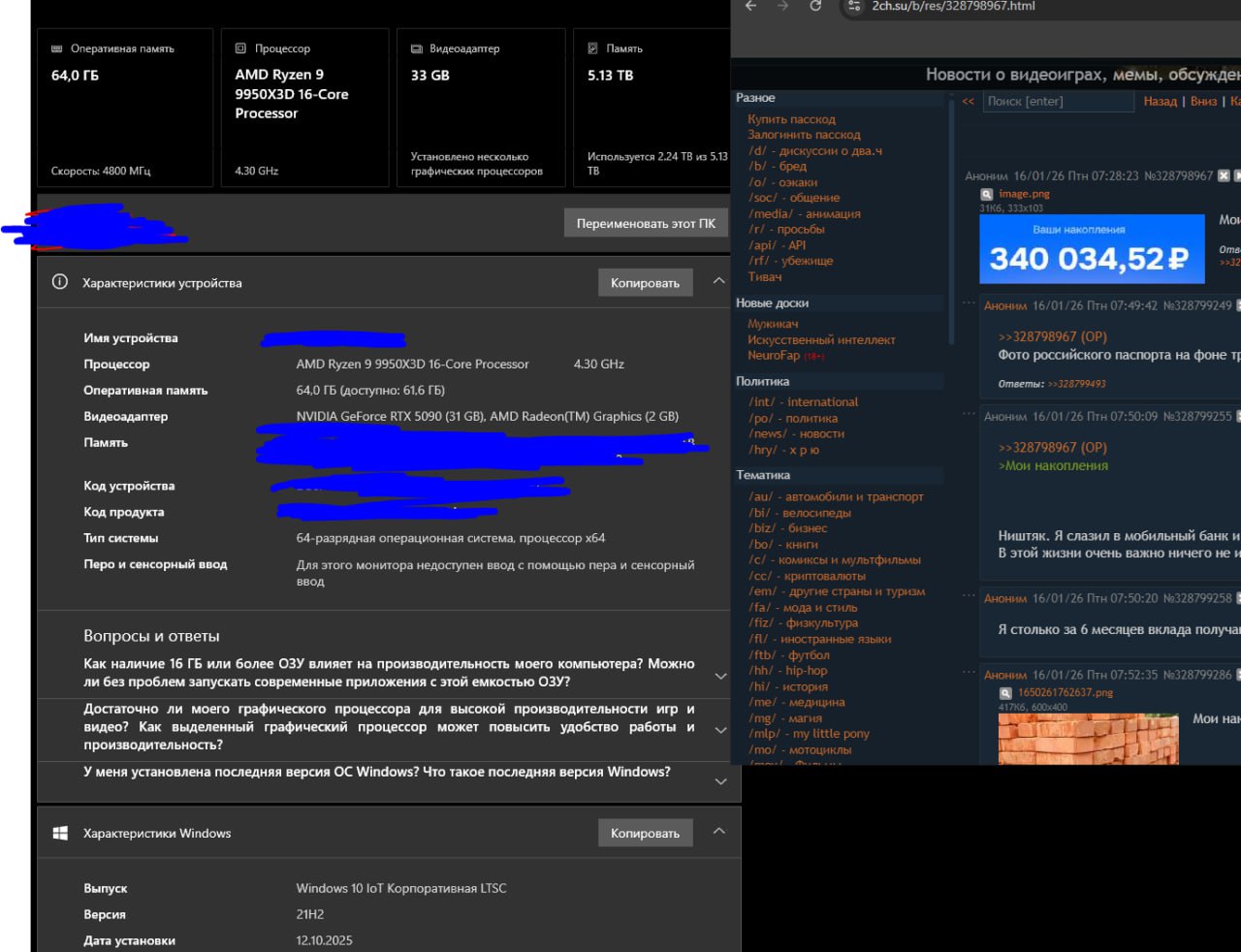
Task: Expand the question about последняя версия Windows
Action: [720, 781]
